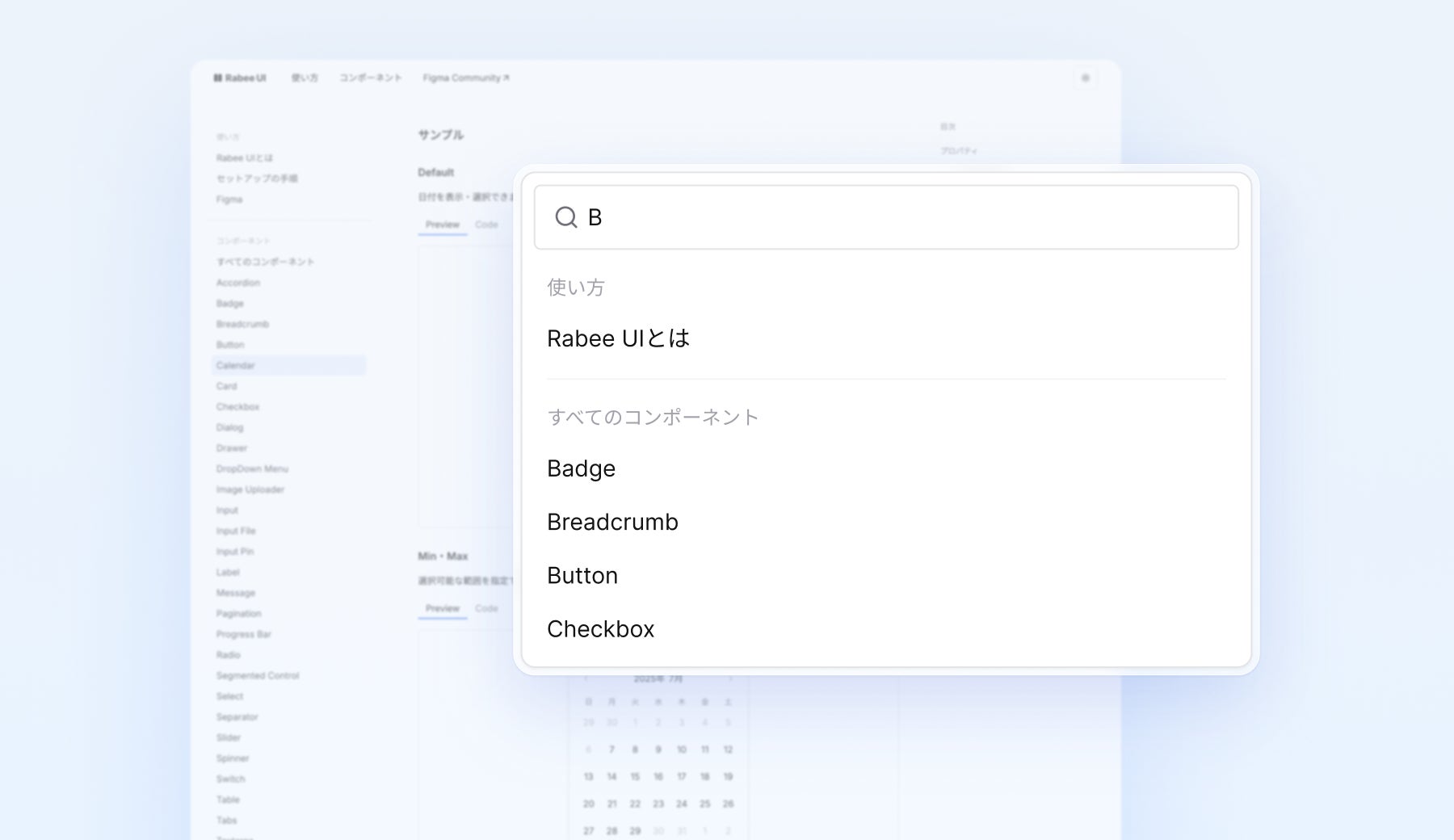Open "Rabee UIとは" search result

coord(619,338)
